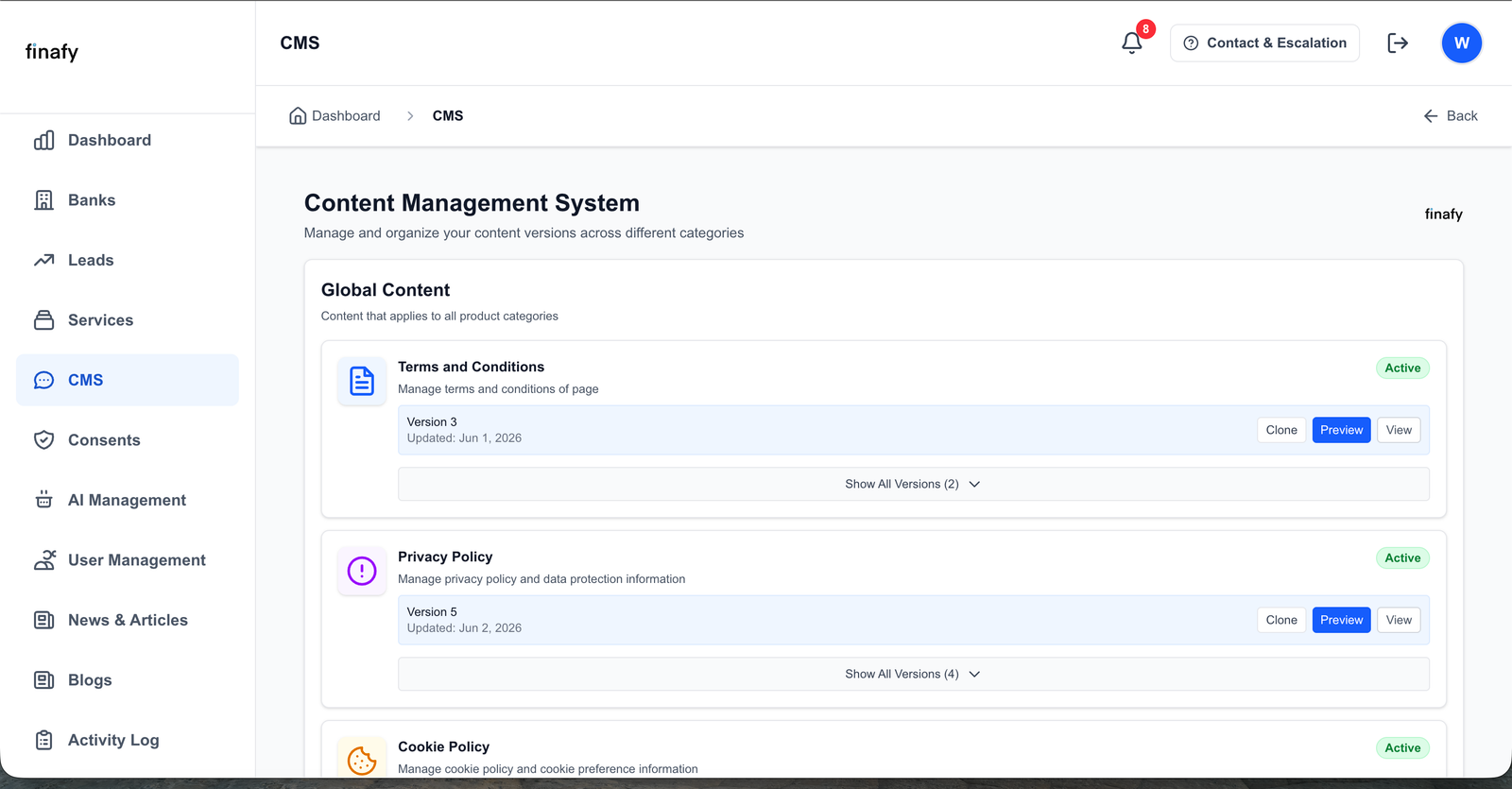Preview Terms and Conditions Version 3
Image resolution: width=1512 pixels, height=789 pixels.
pyautogui.click(x=1341, y=430)
